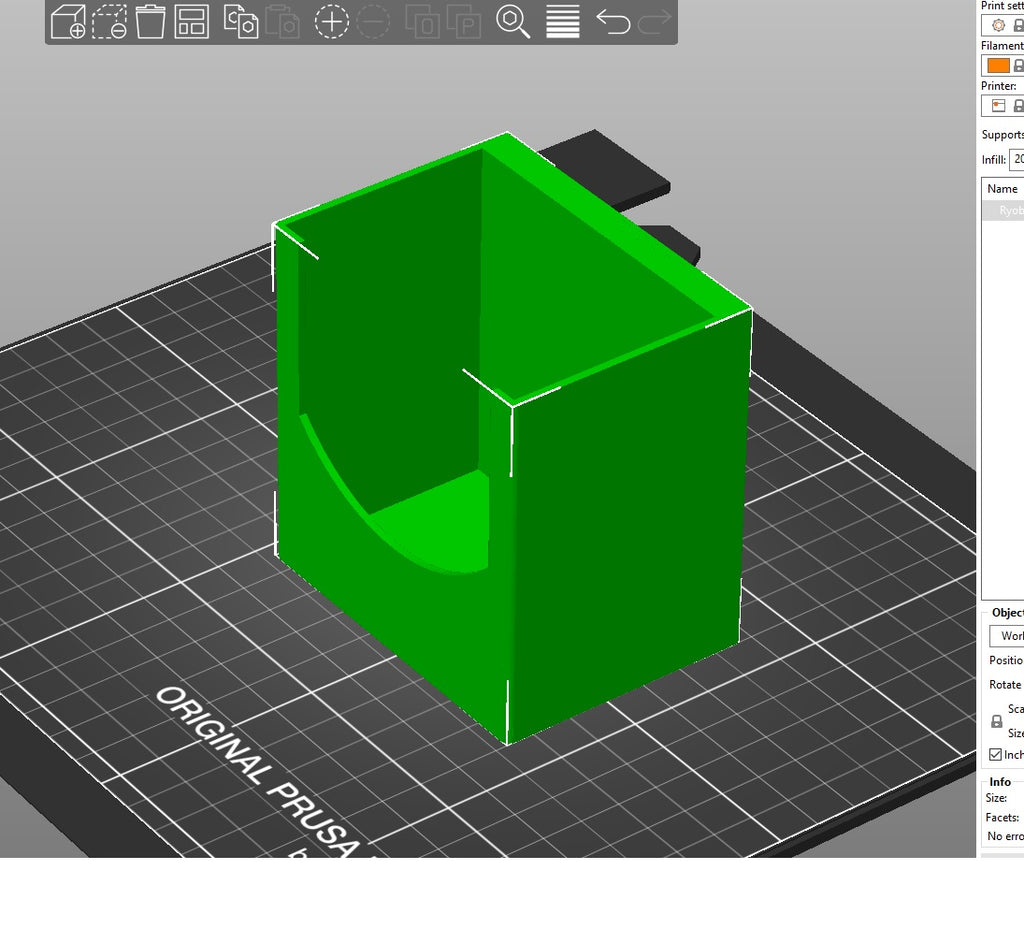Click the grayed Remove instance minus icon
The width and height of the screenshot is (1024, 943).
click(373, 22)
